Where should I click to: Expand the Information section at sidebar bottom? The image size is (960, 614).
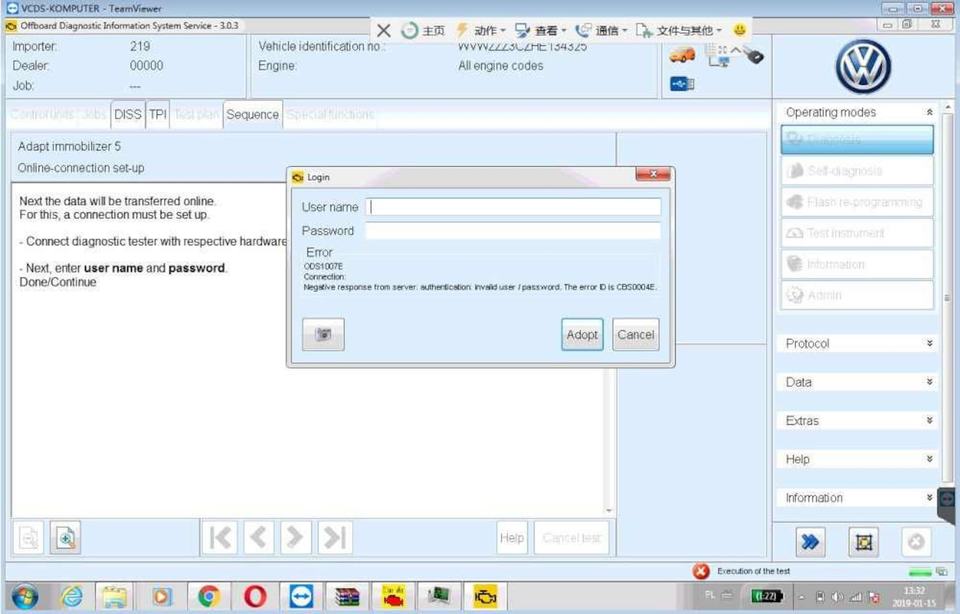(x=929, y=498)
